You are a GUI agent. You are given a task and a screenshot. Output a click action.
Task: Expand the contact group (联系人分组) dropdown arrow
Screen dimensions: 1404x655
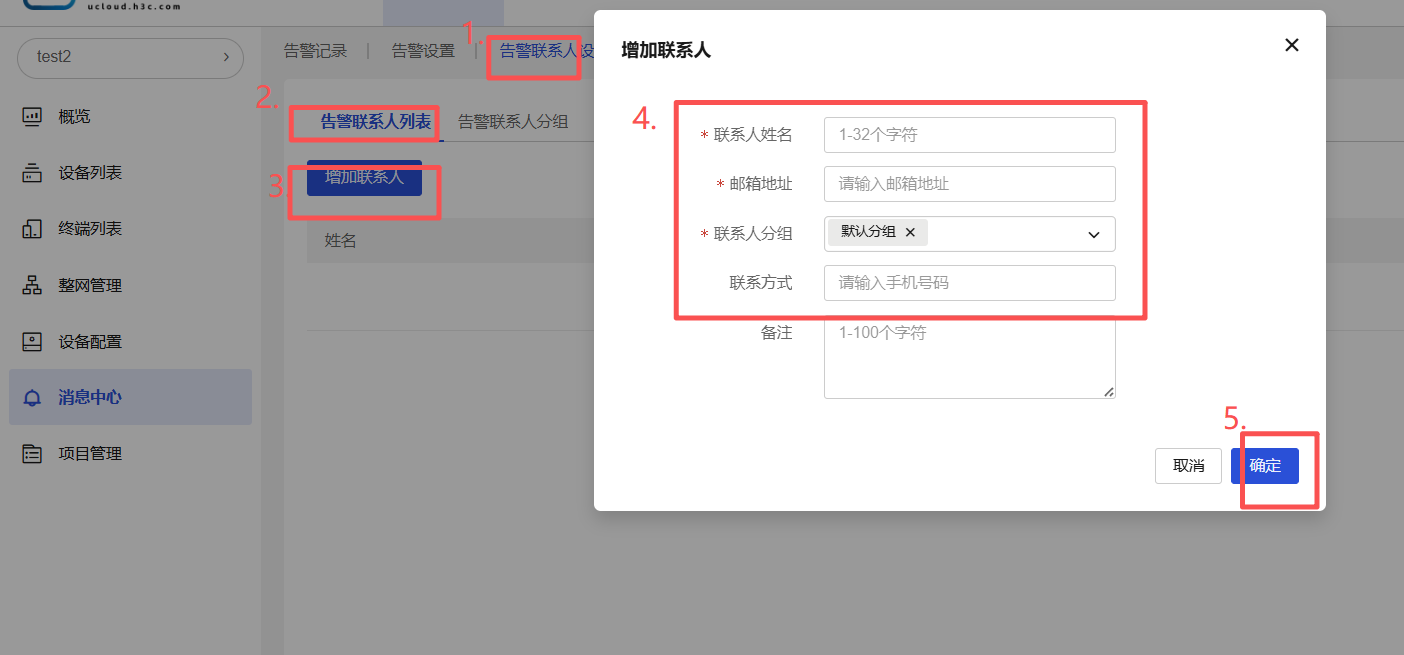(x=1093, y=234)
